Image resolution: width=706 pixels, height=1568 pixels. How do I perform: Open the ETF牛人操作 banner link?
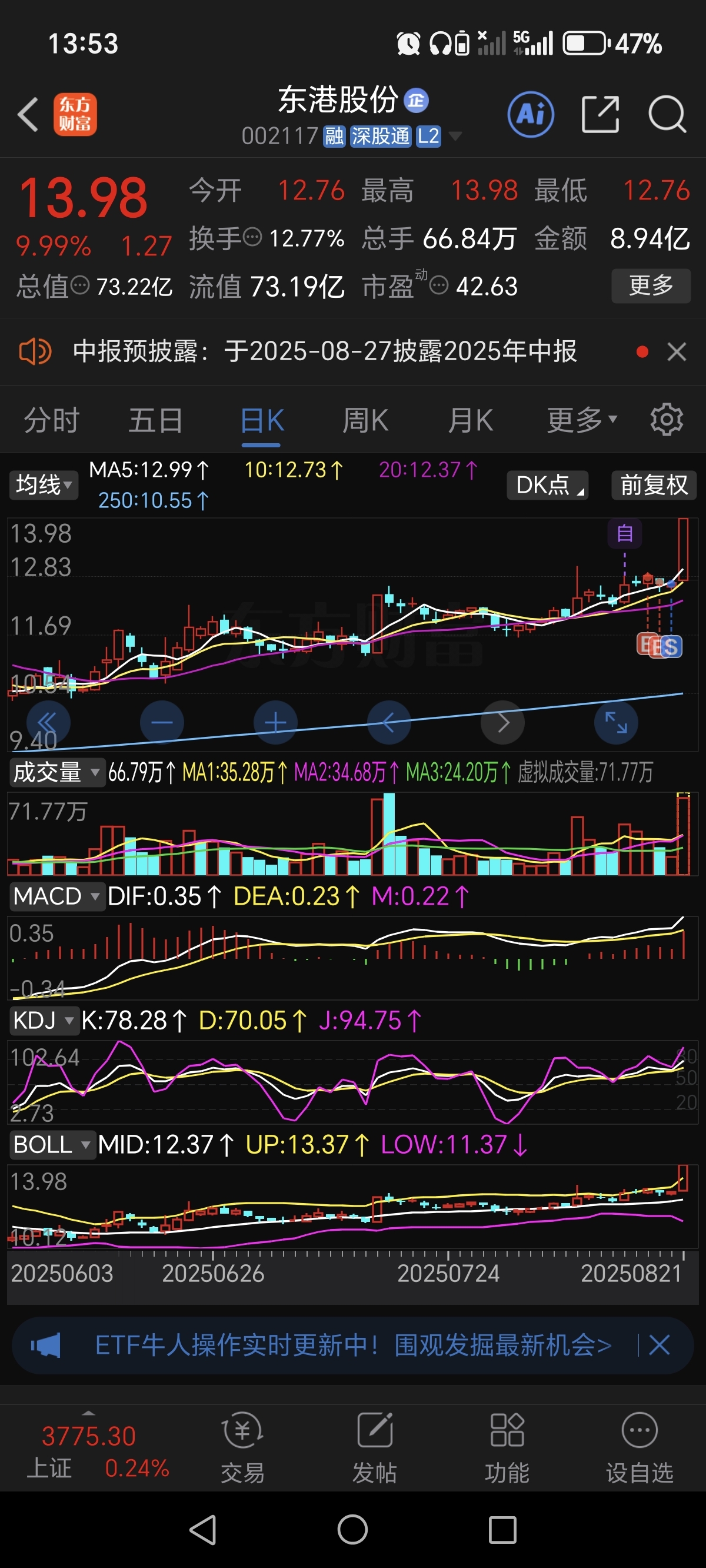pyautogui.click(x=353, y=1345)
